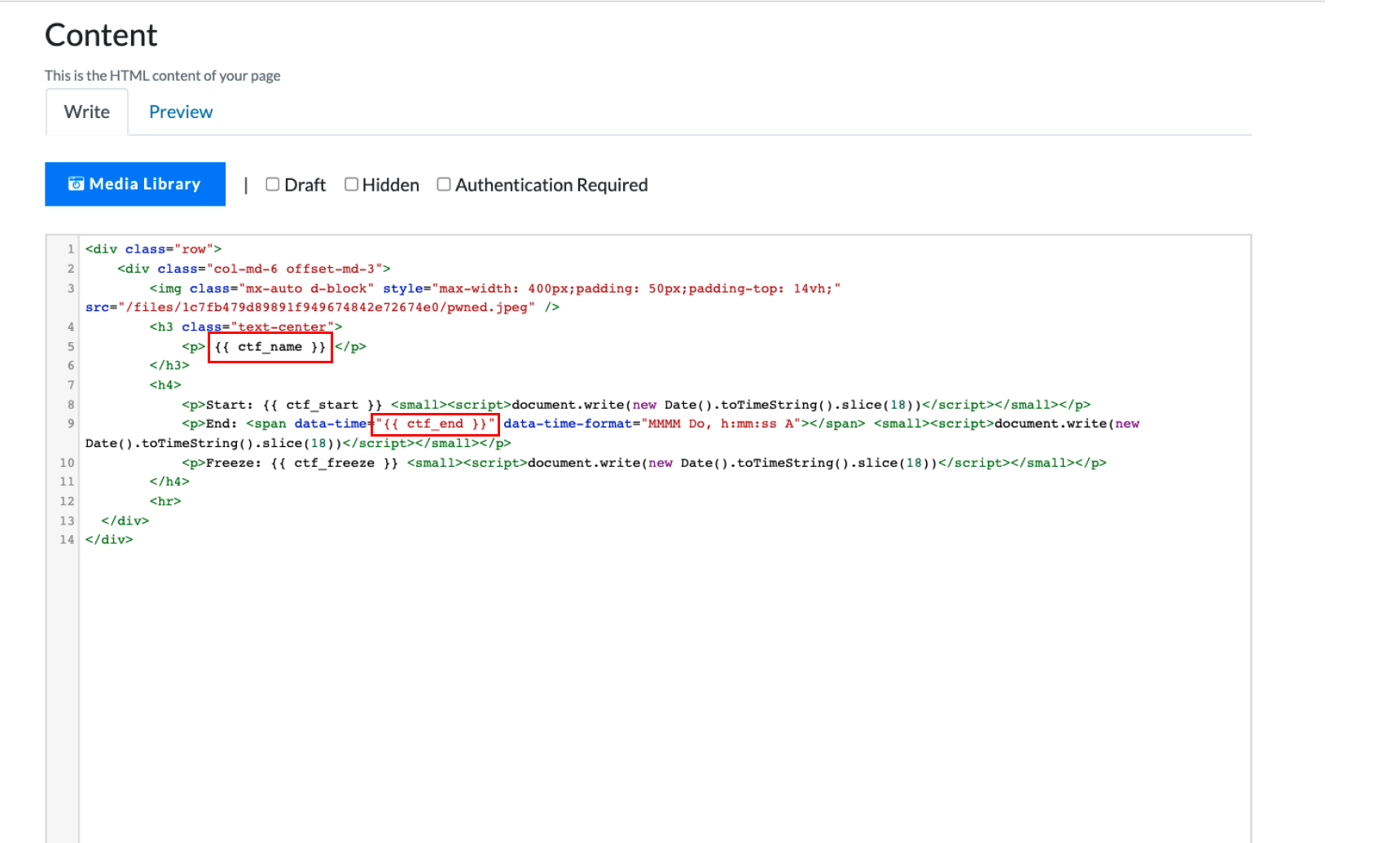
Task: Click the {{ ctf_start }} variable on line 8
Action: (x=322, y=405)
